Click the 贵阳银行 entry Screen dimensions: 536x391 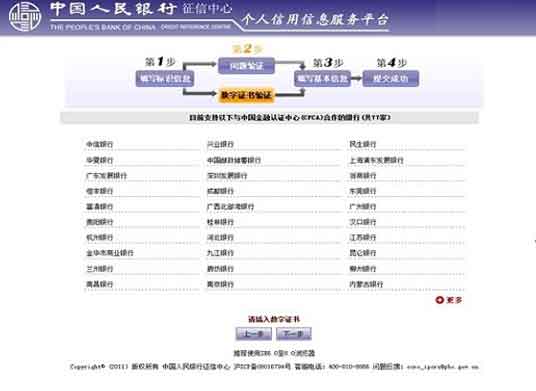[x=99, y=222]
